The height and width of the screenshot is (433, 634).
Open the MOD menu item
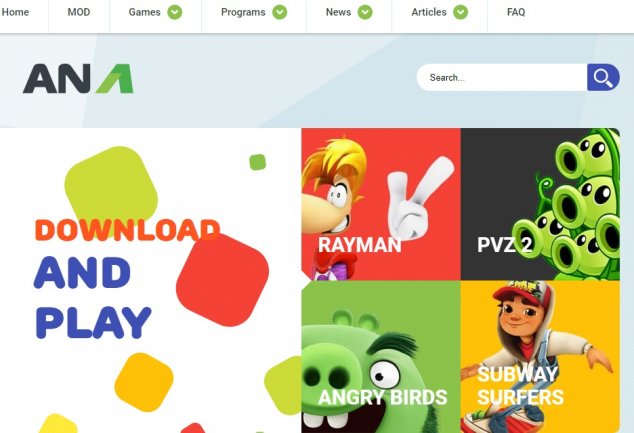[x=79, y=12]
